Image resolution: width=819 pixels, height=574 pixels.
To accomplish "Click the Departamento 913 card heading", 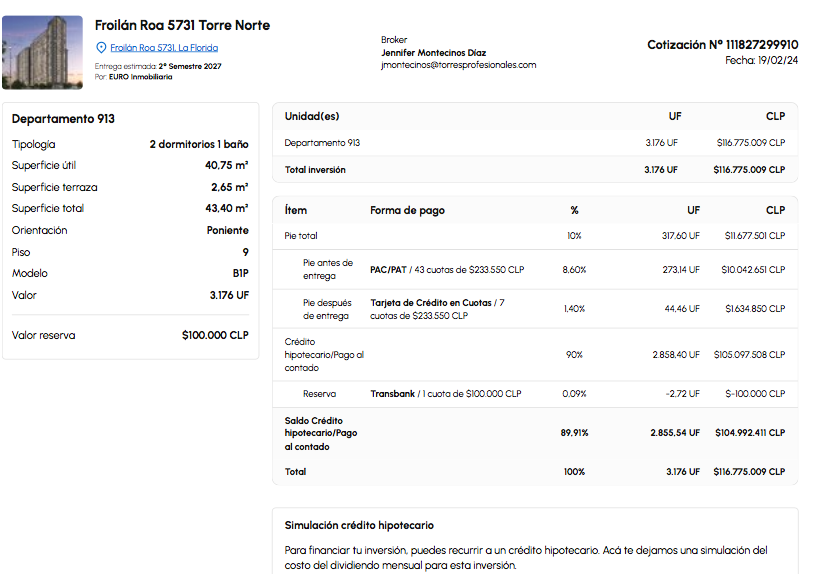I will 63,119.
